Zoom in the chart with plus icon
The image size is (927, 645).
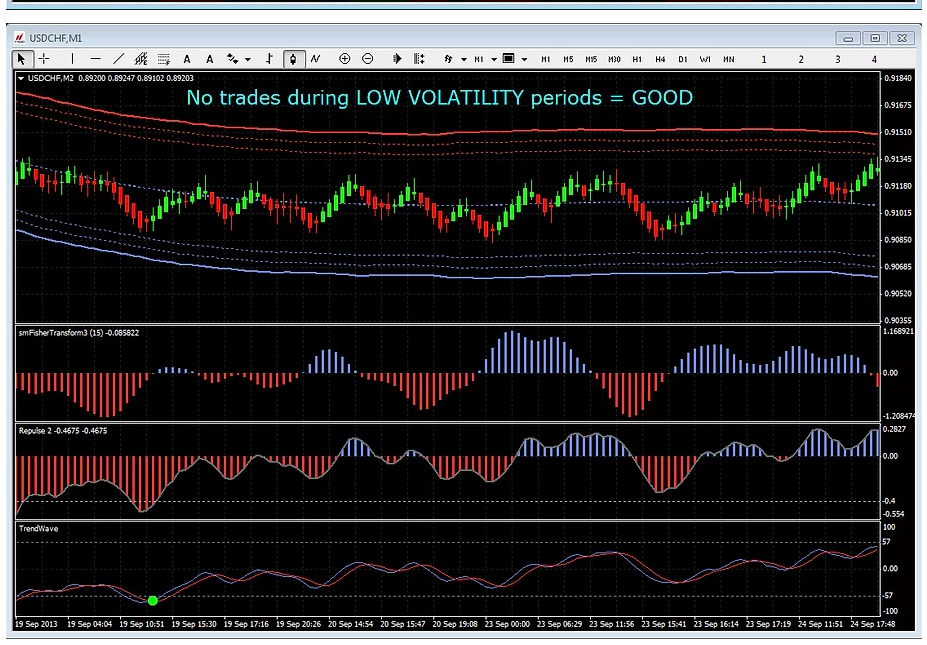[x=345, y=59]
